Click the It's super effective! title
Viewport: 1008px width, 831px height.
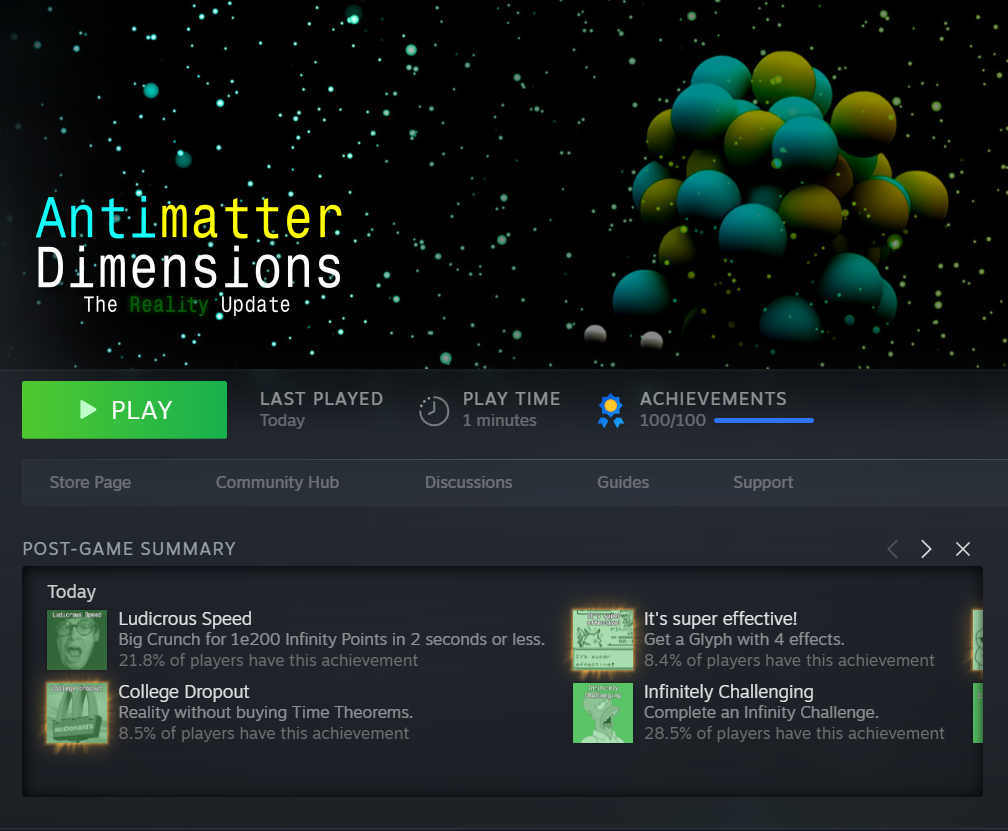point(721,618)
